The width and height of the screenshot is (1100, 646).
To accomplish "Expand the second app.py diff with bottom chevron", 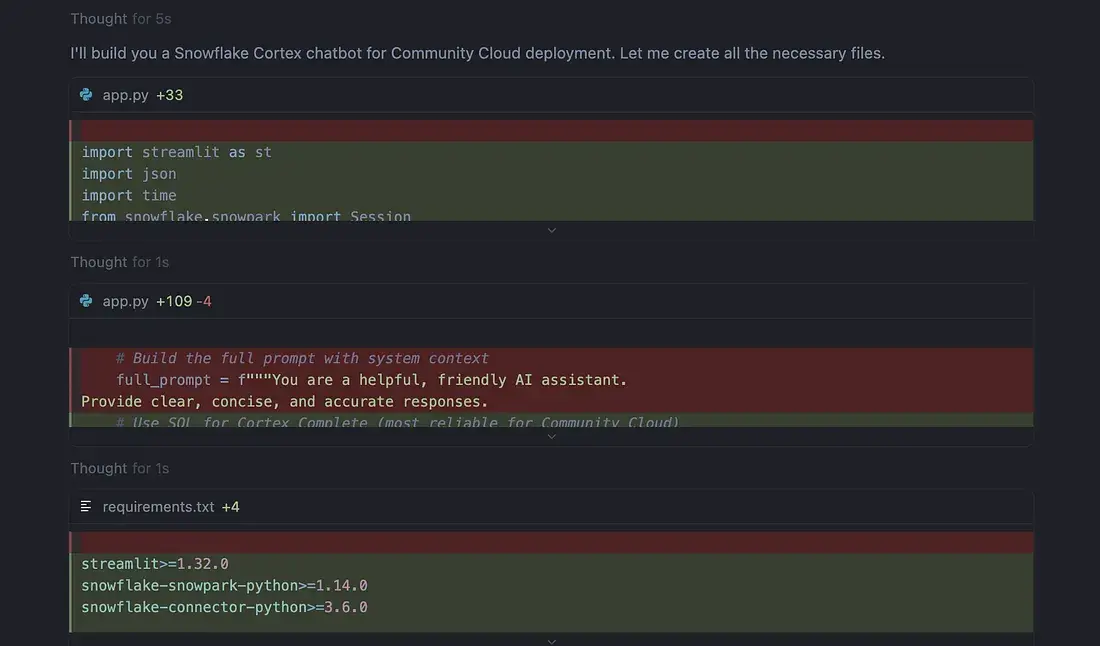I will coord(551,436).
